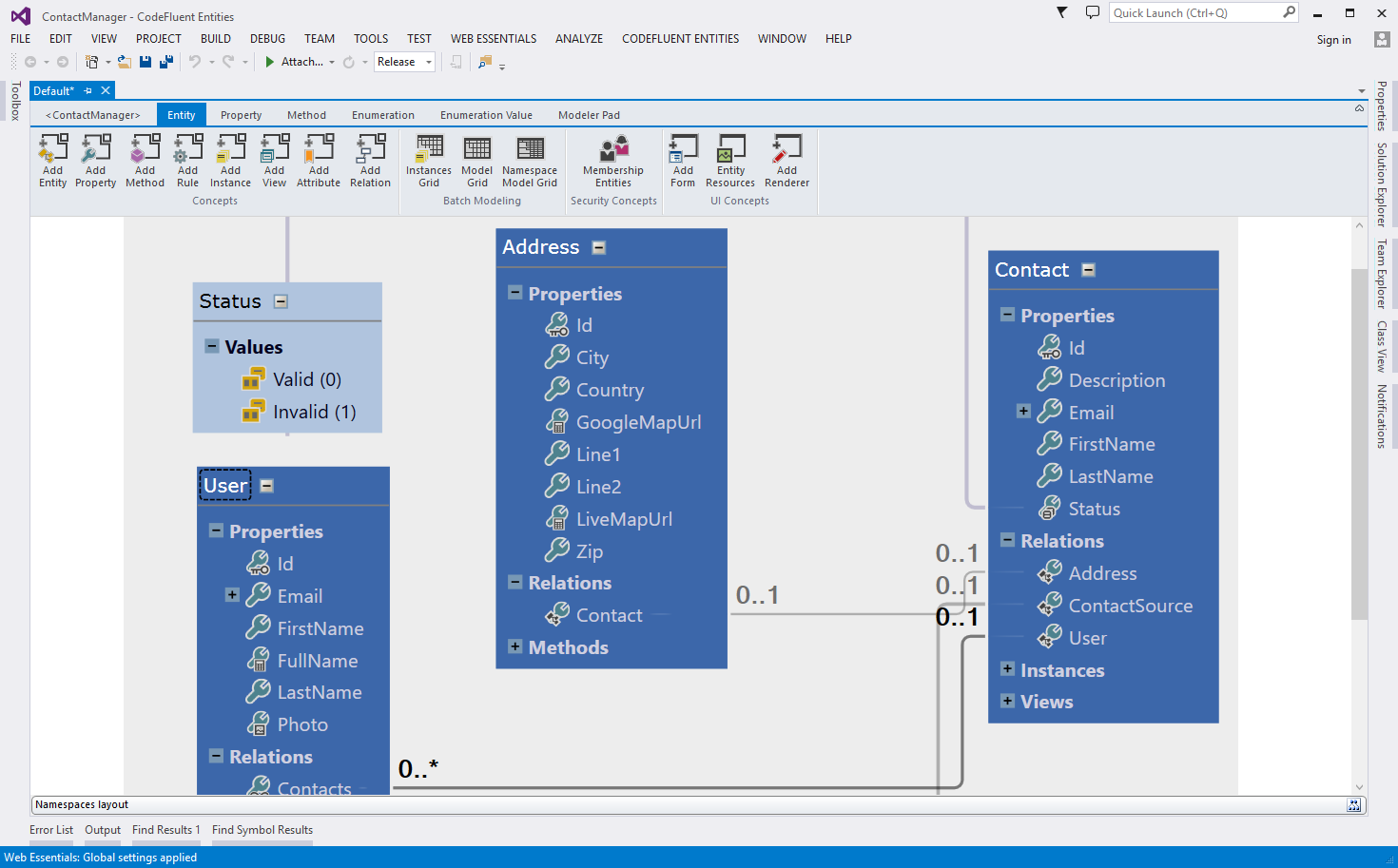This screenshot has height=868, width=1398.
Task: Switch to the Enumeration ribbon tab
Action: coord(382,115)
